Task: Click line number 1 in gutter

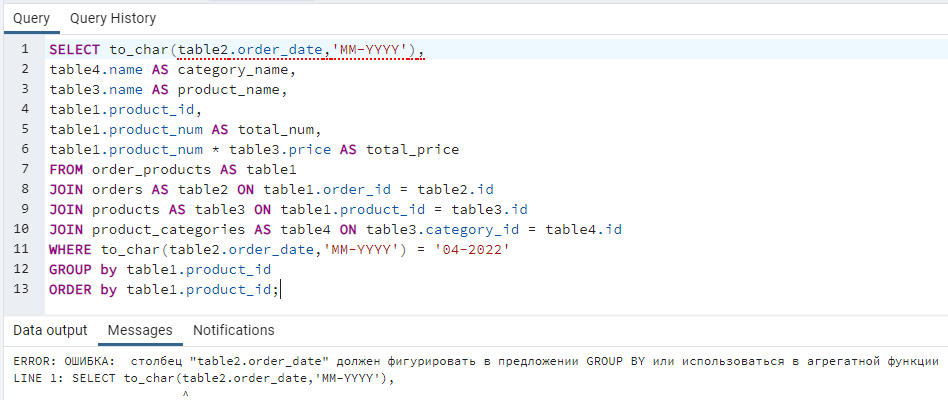Action: [25, 49]
